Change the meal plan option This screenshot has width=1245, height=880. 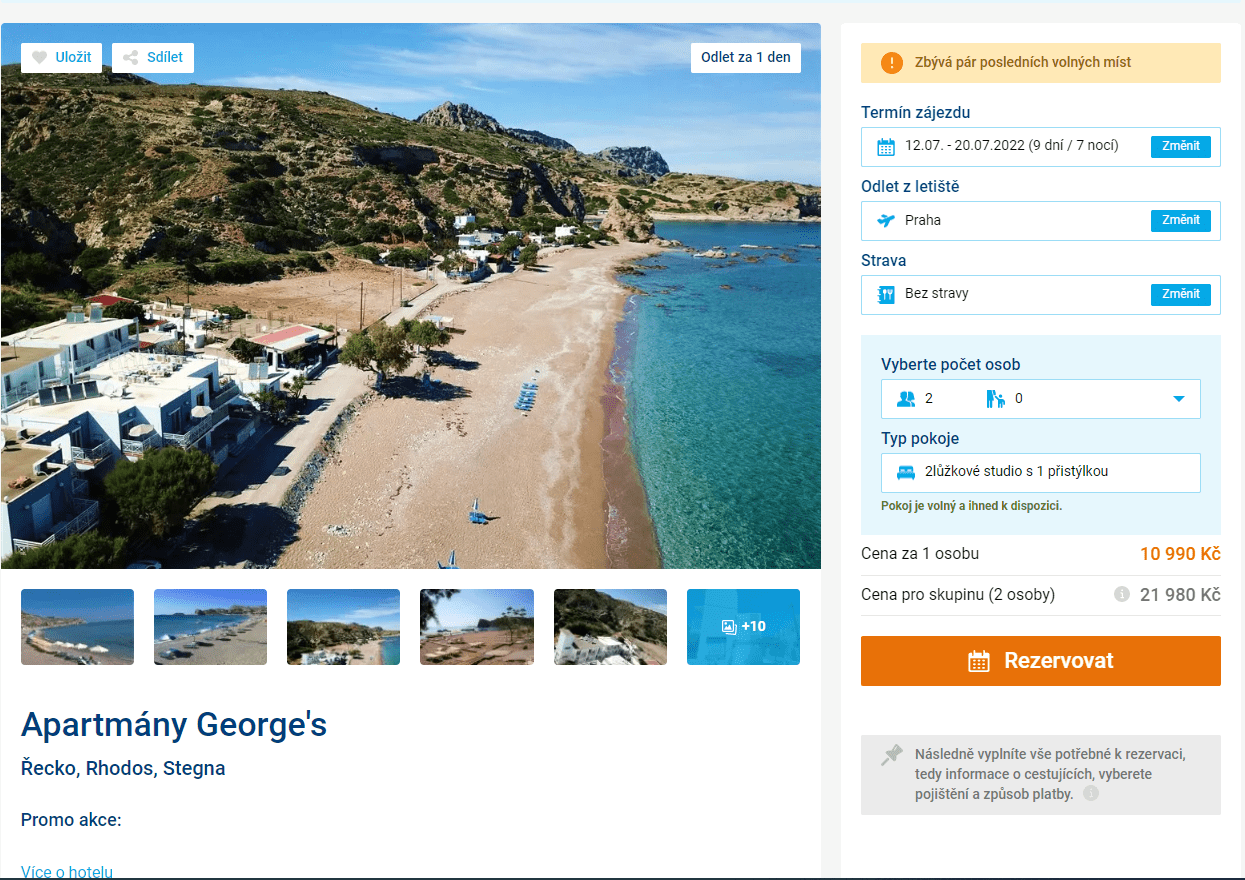1180,294
